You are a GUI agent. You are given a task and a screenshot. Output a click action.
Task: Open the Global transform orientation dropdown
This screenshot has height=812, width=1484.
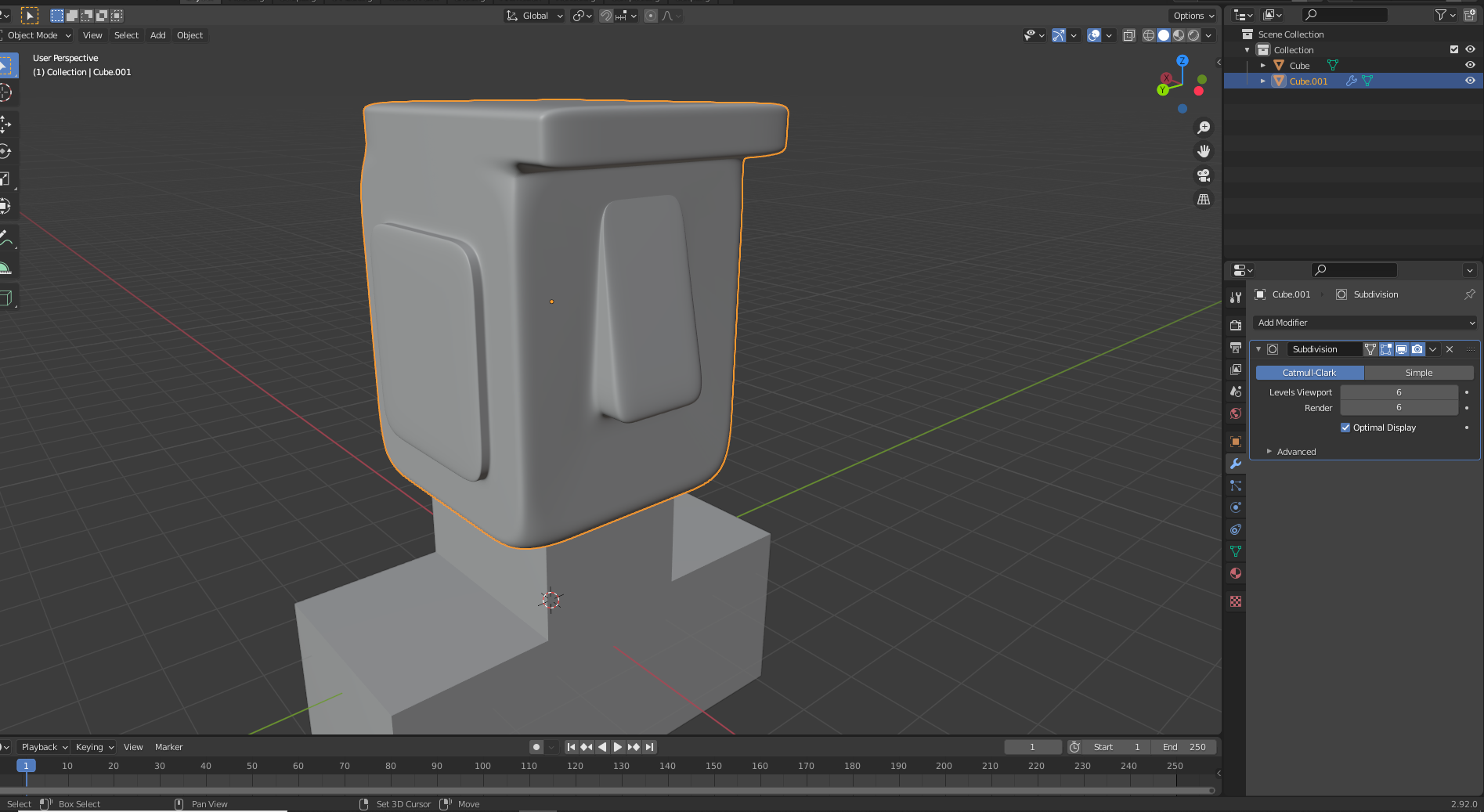534,16
